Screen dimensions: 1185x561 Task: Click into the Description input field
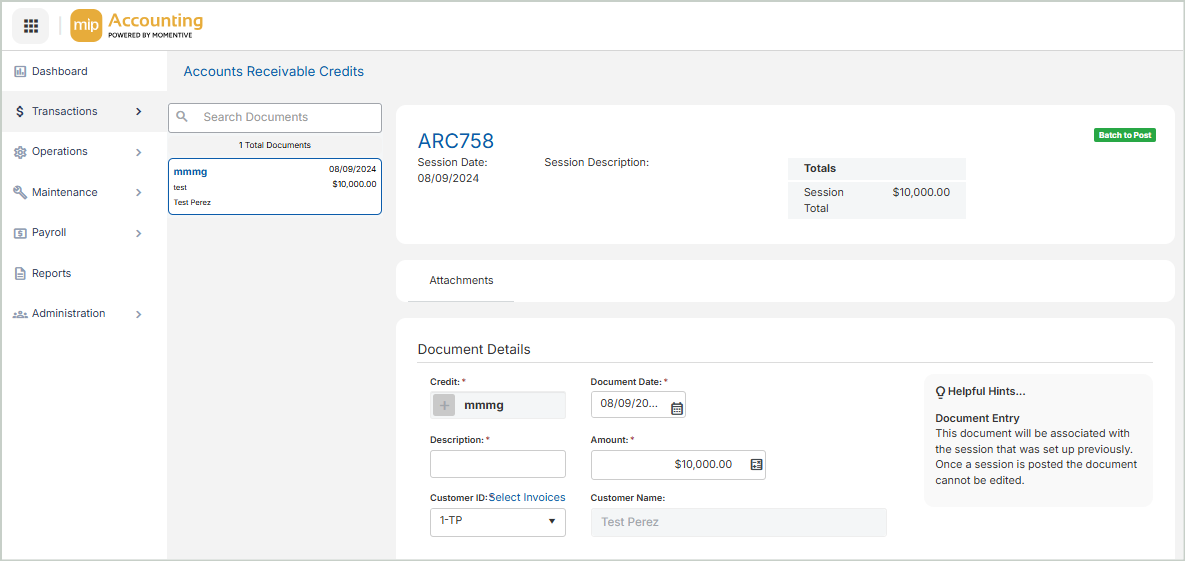tap(497, 464)
